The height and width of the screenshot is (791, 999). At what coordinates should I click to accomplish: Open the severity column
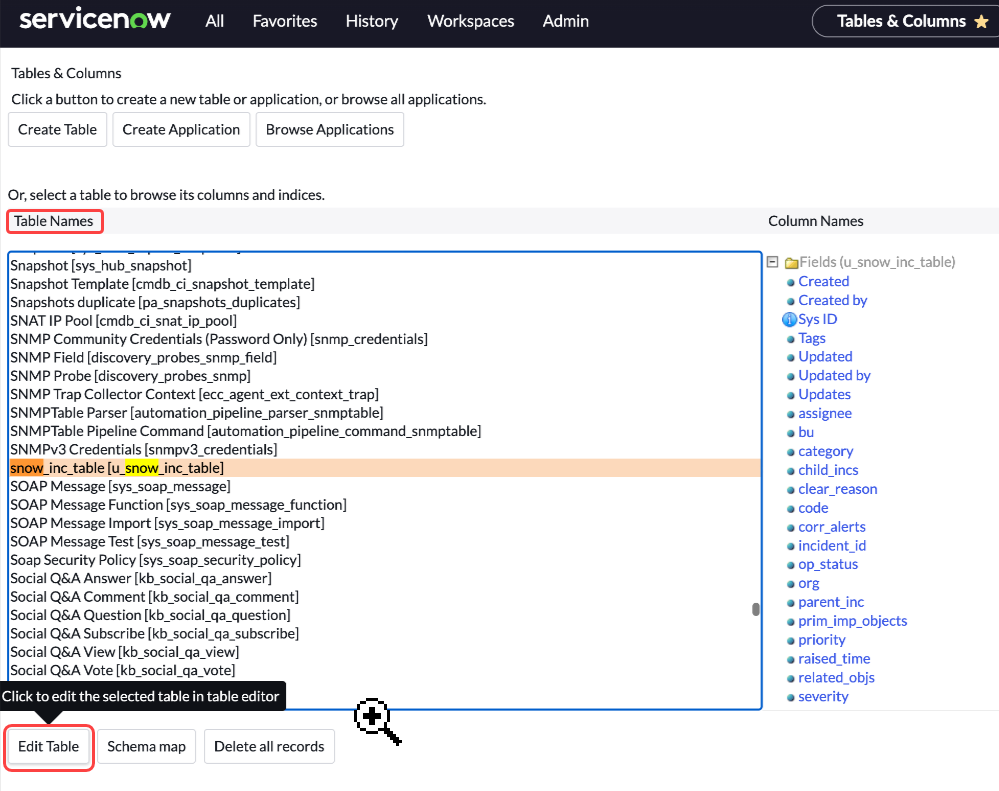(x=823, y=697)
